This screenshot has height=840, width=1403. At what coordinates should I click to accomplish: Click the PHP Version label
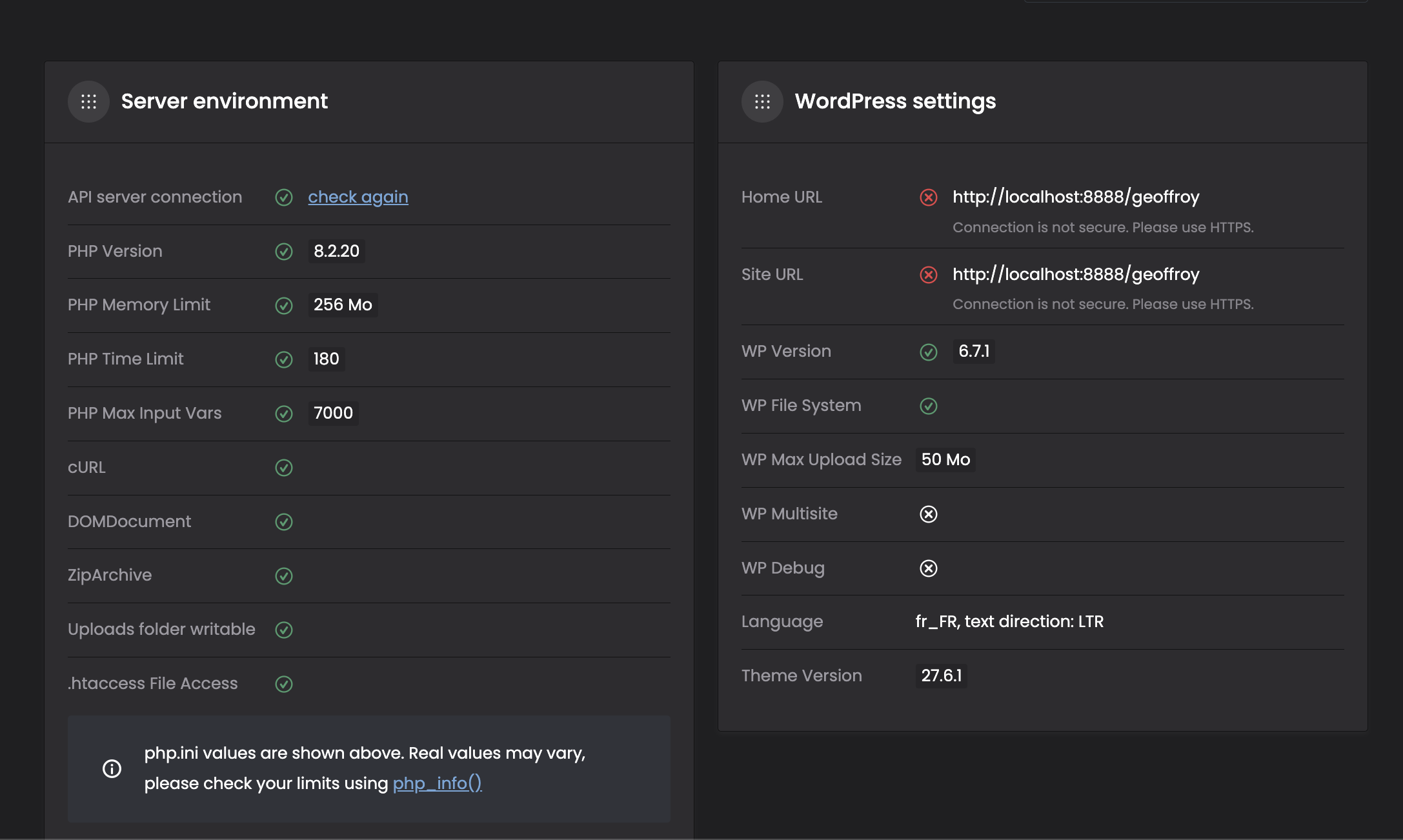tap(115, 251)
